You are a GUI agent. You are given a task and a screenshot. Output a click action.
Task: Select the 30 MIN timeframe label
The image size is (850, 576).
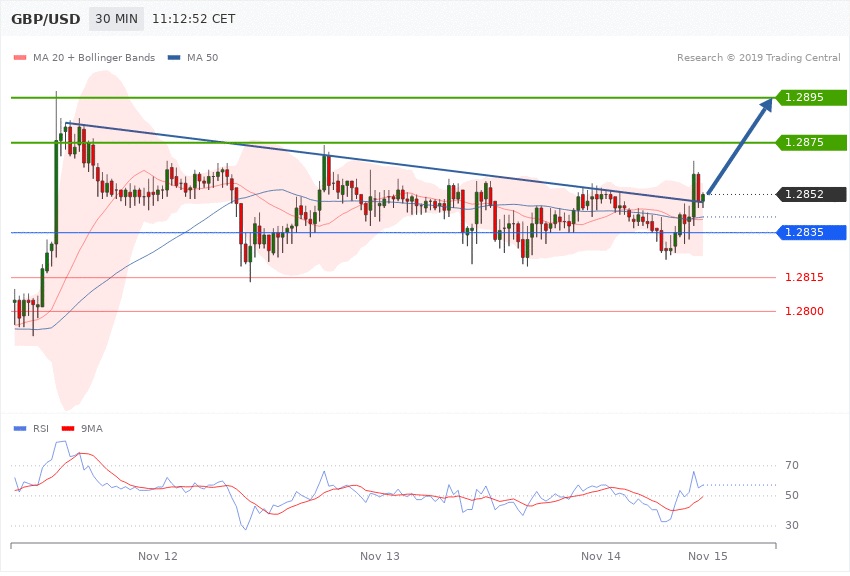[117, 19]
